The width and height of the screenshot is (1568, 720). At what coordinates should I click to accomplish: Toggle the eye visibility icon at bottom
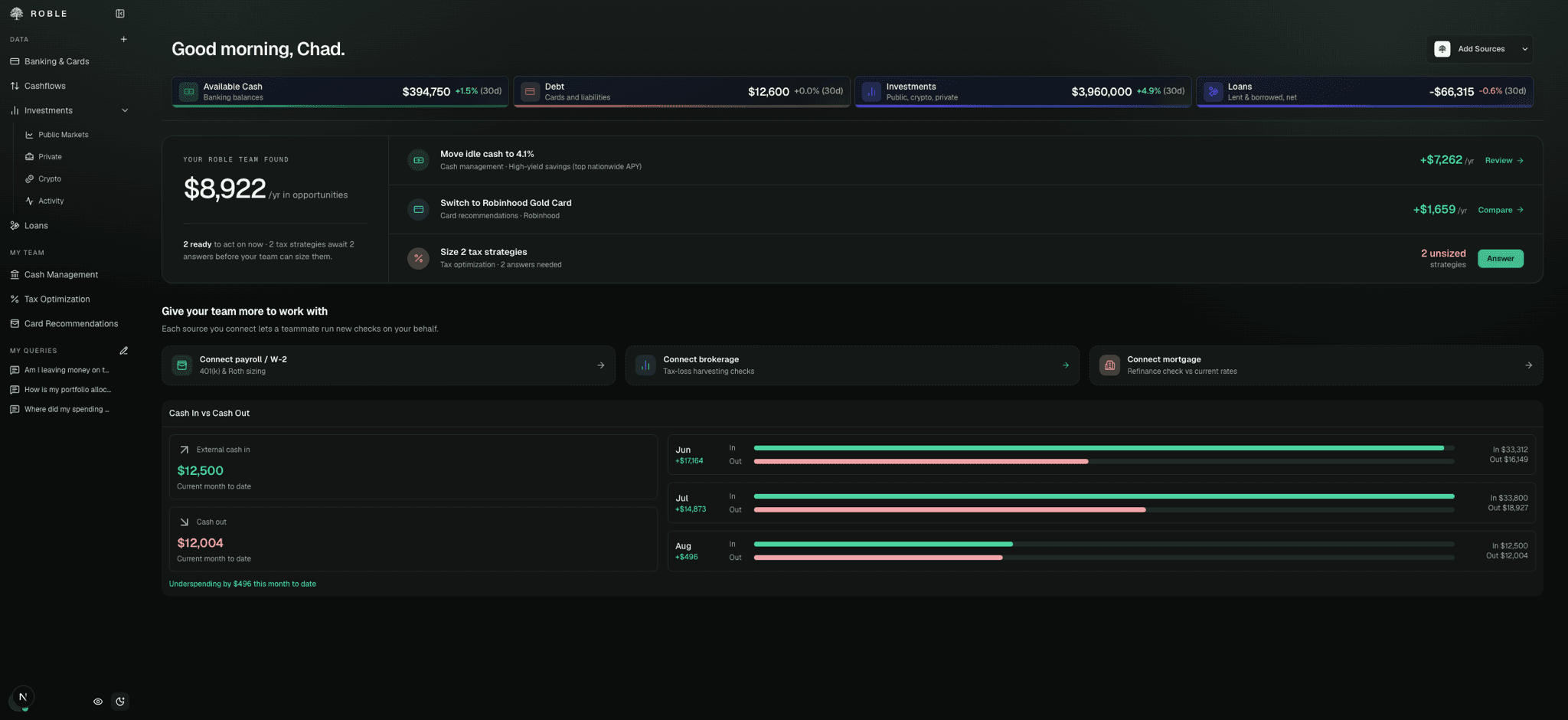[98, 702]
